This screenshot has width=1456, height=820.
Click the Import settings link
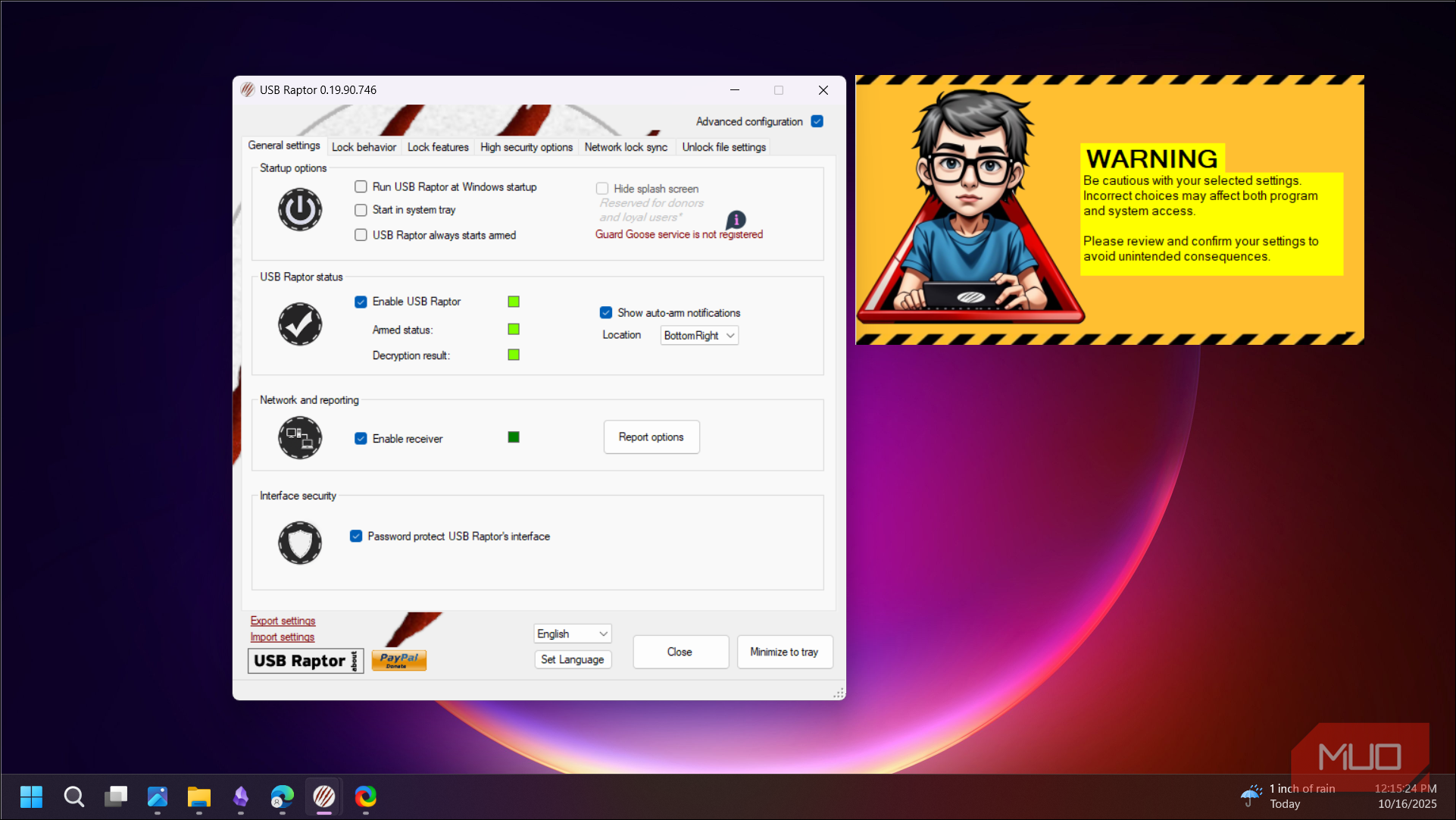[282, 637]
